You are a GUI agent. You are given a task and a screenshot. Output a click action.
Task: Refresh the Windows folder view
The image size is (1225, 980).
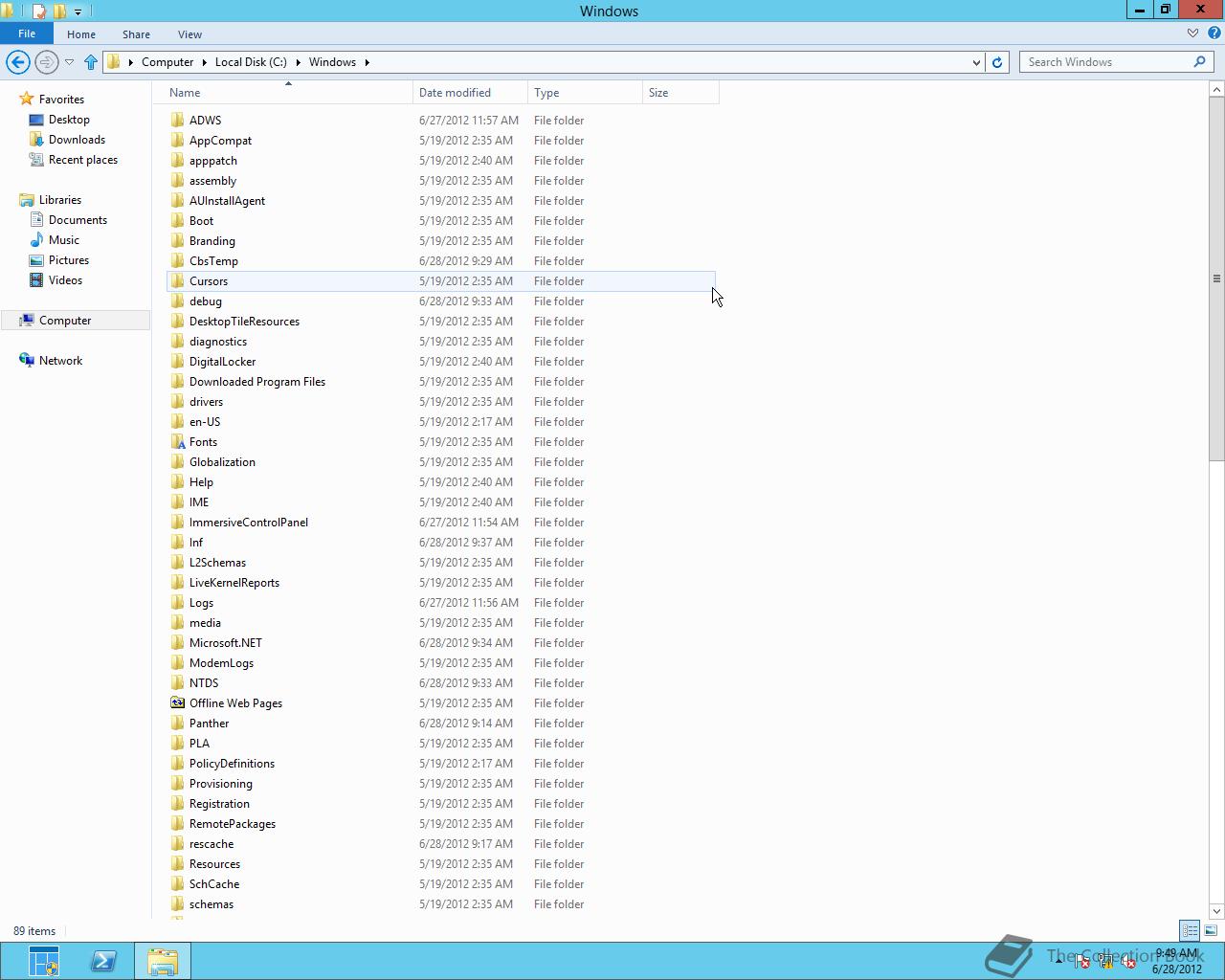click(x=997, y=62)
